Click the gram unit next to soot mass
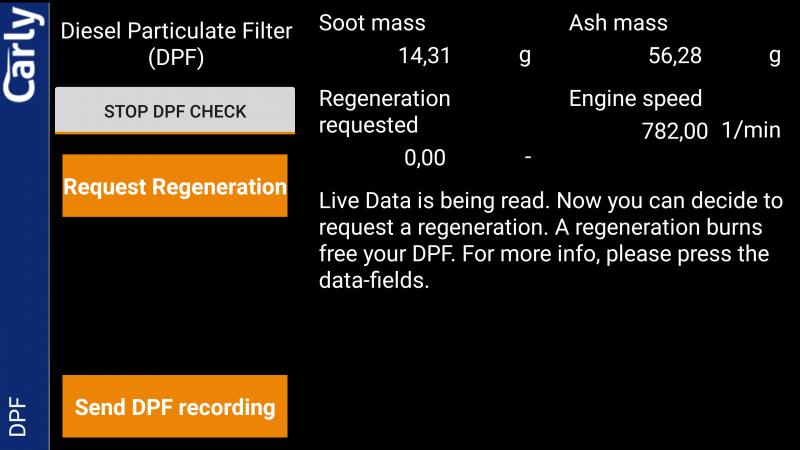800x450 pixels. pos(524,56)
